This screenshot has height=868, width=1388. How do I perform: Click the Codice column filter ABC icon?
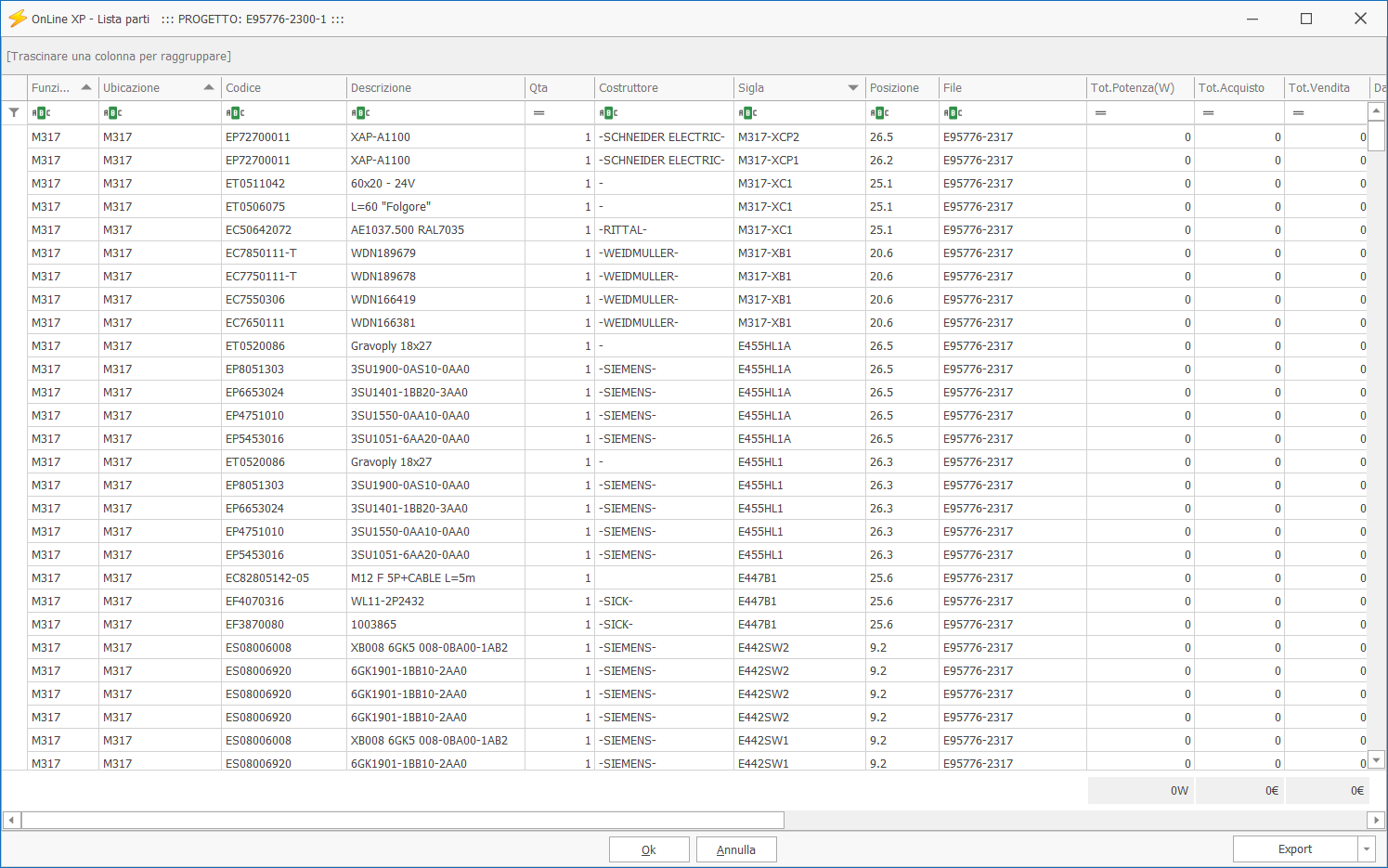click(235, 112)
